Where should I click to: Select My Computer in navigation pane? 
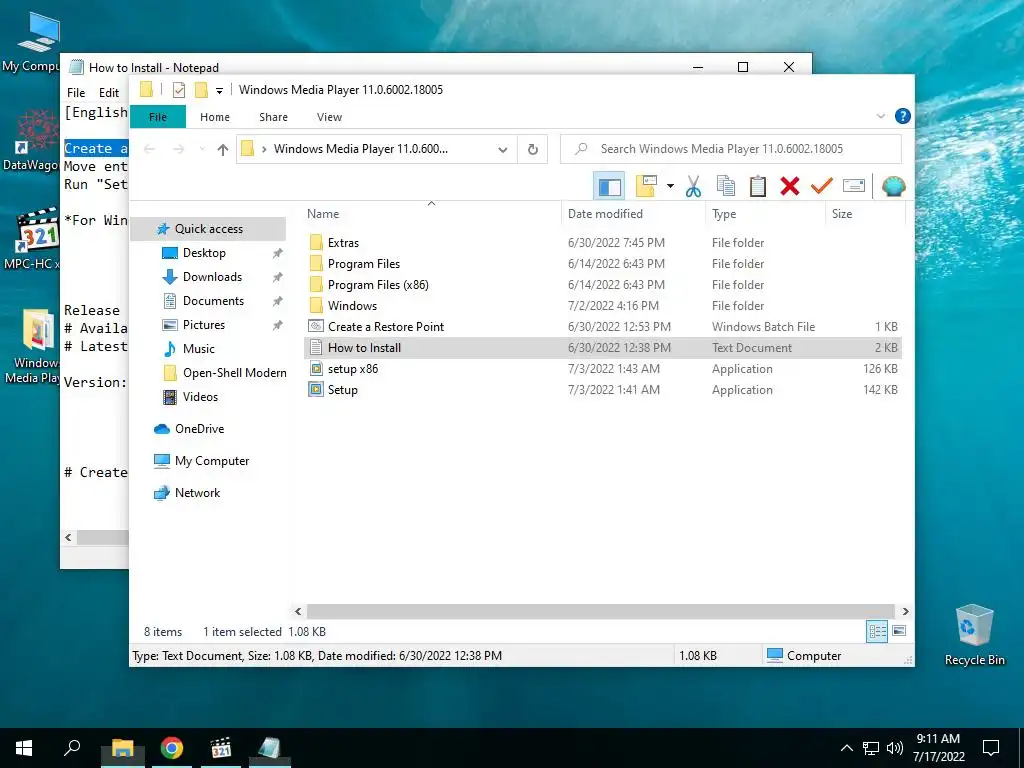point(212,461)
